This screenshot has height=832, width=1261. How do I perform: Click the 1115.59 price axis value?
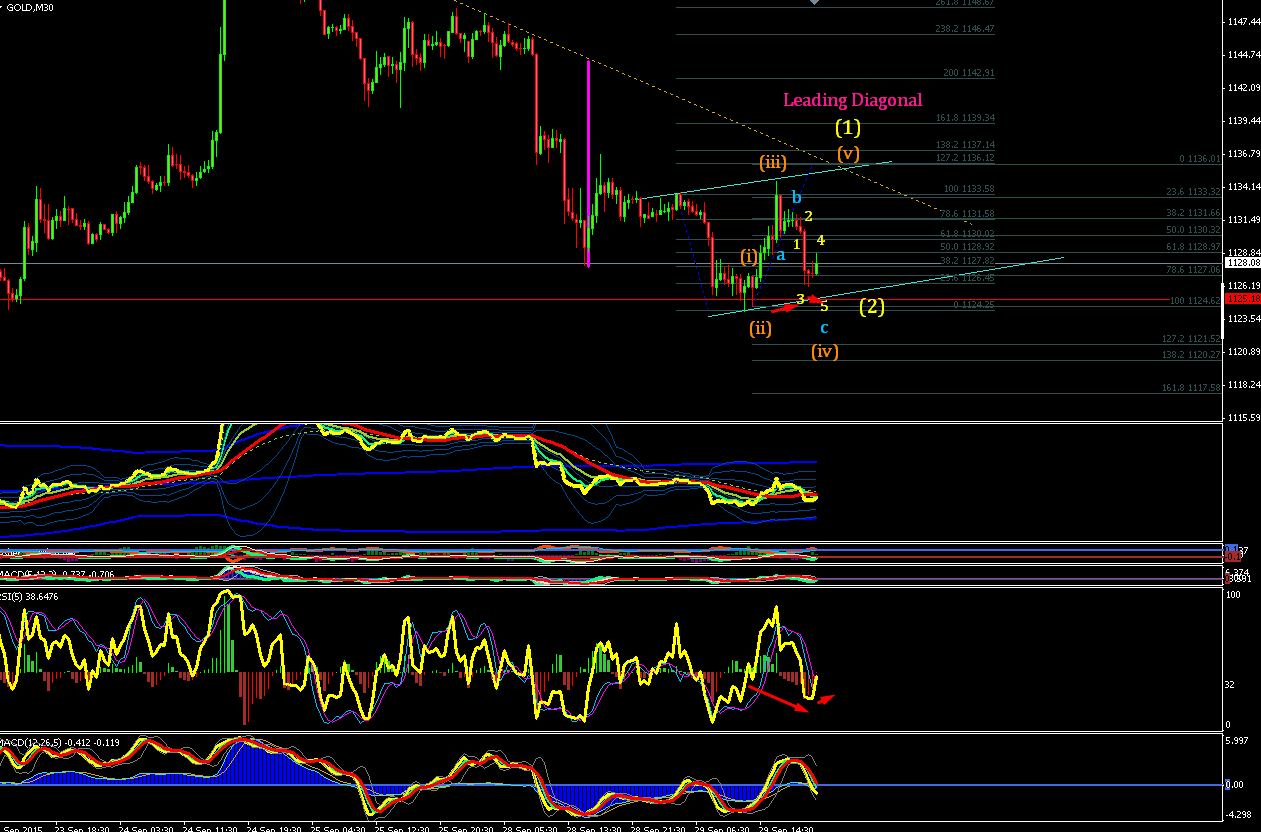1243,417
